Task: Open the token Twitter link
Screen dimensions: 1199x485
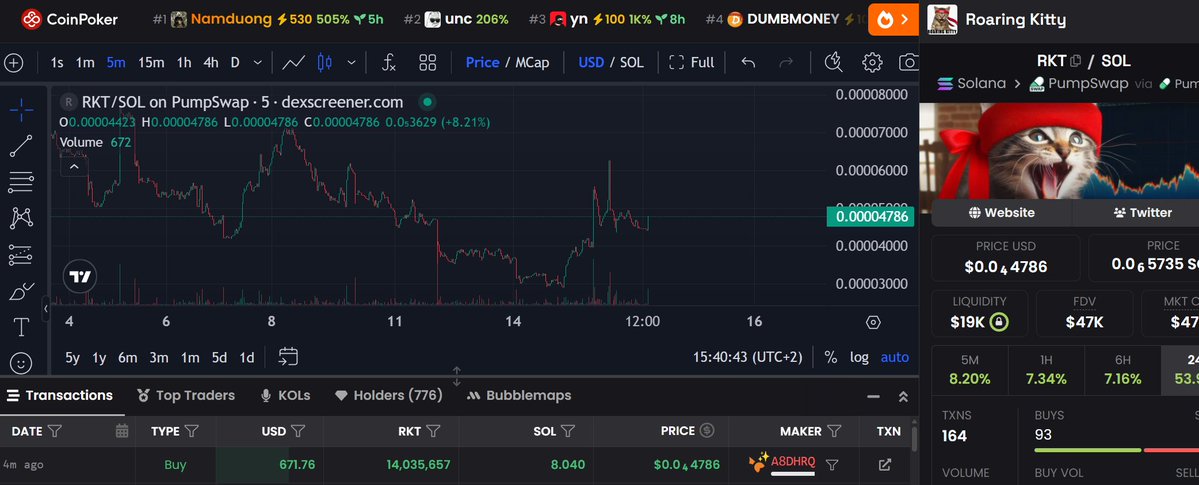Action: (x=1142, y=213)
